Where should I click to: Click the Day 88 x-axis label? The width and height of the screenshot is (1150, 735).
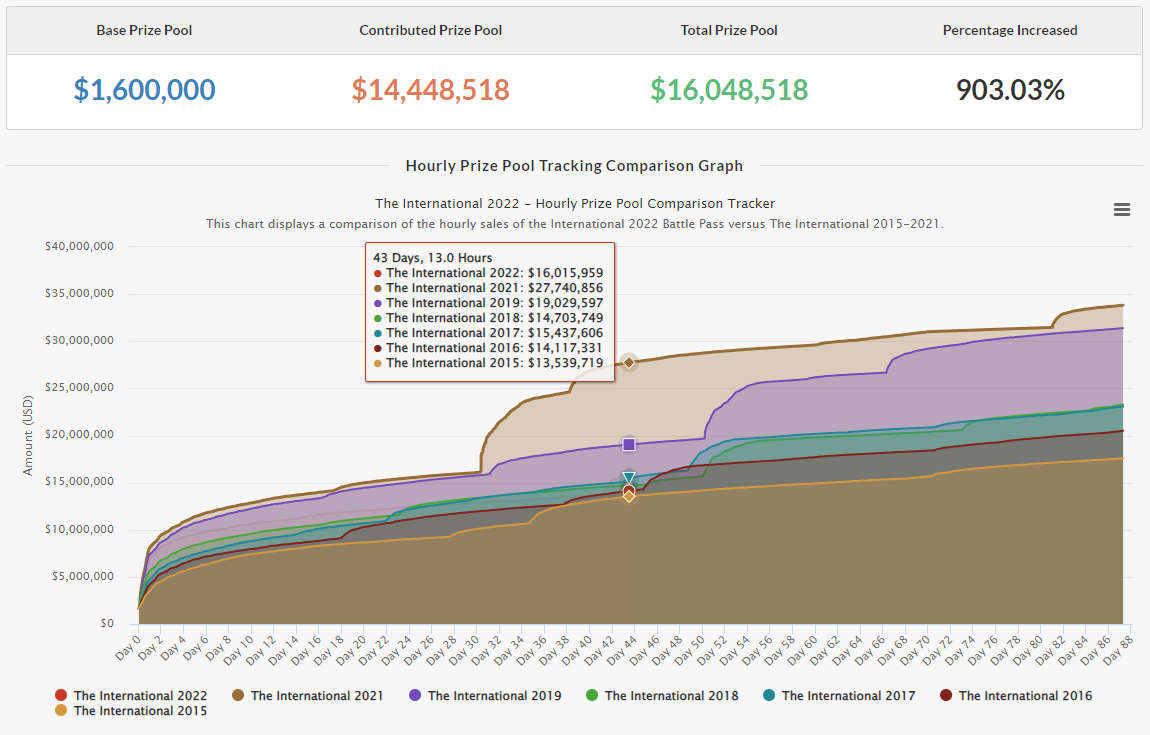(x=1118, y=650)
